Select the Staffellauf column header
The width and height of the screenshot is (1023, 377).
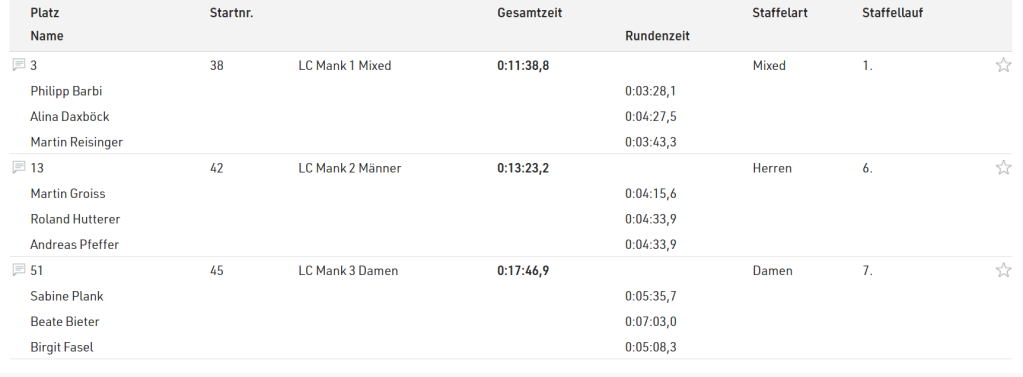click(x=892, y=12)
